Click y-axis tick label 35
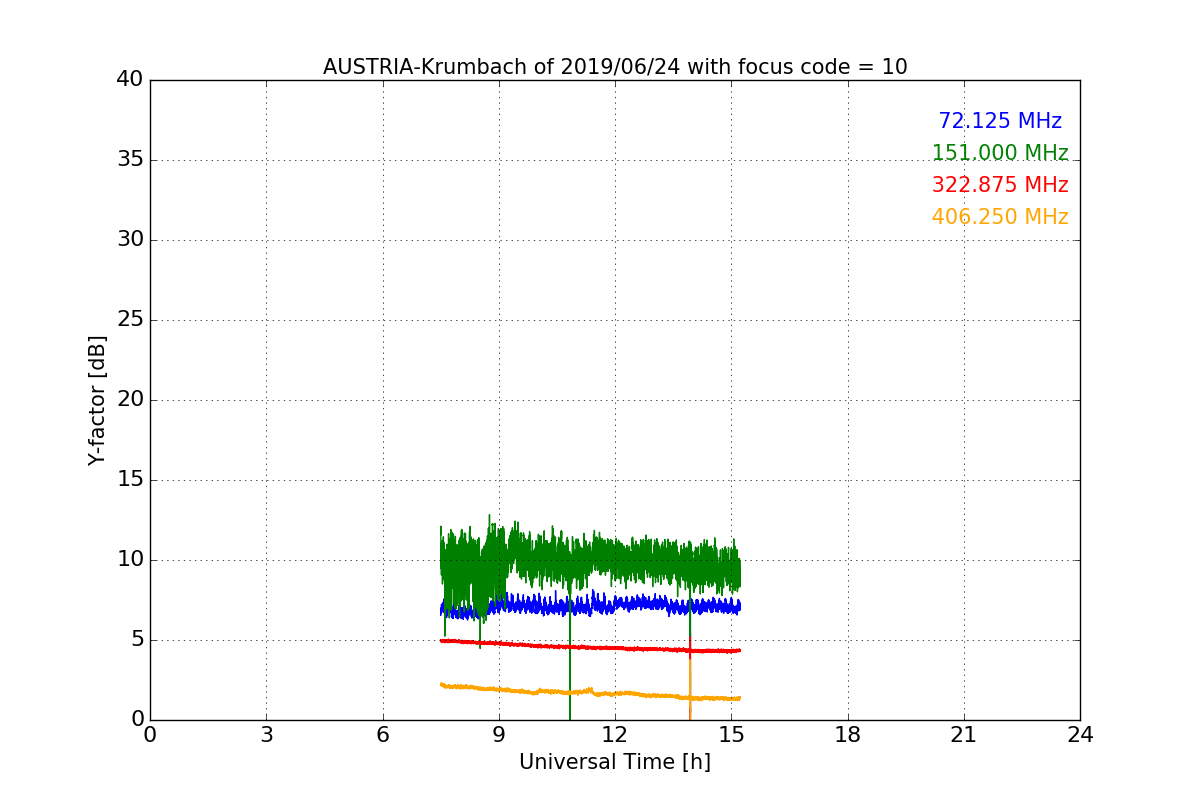The width and height of the screenshot is (1200, 800). [x=130, y=160]
